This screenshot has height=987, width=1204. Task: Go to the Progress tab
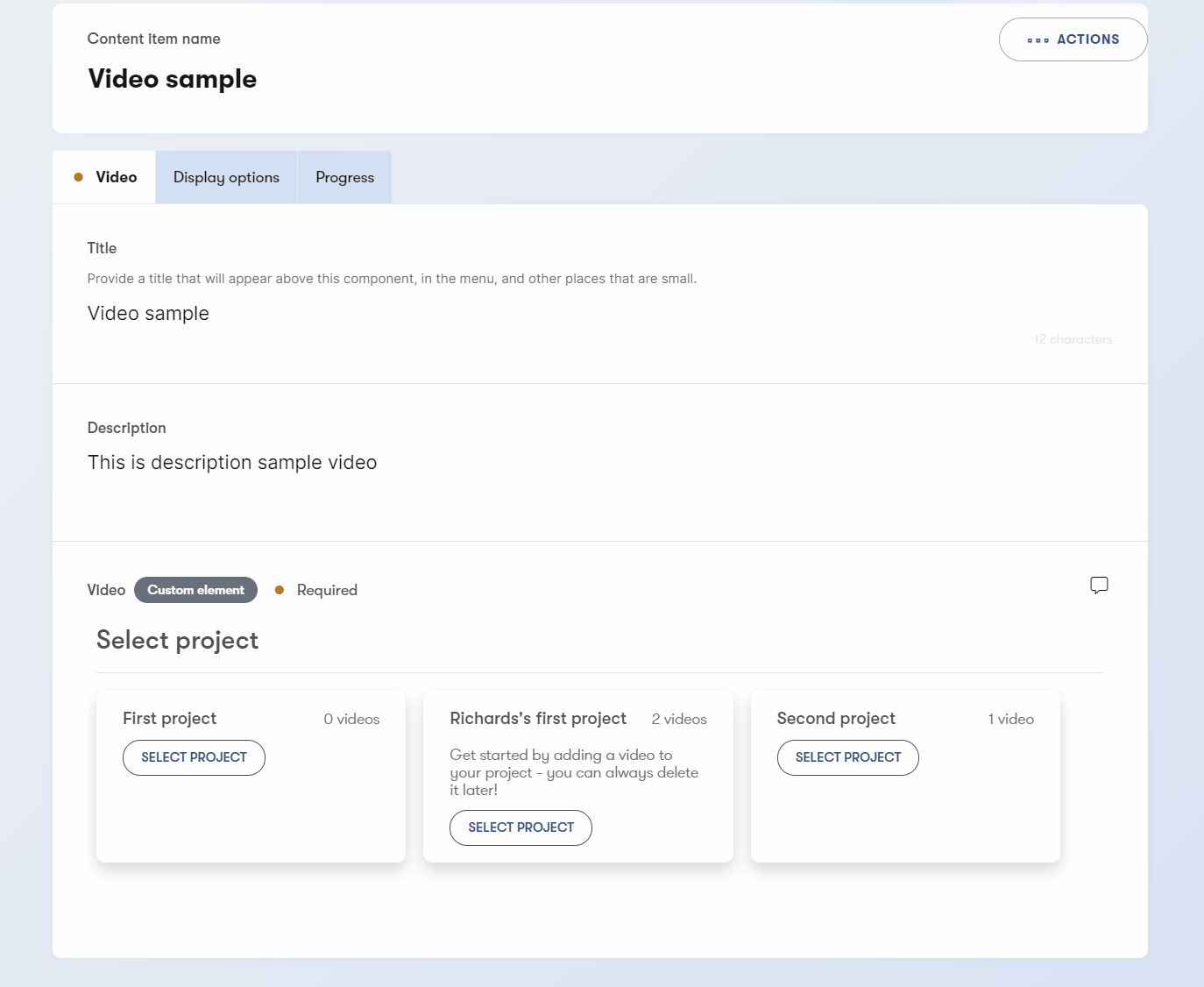pyautogui.click(x=344, y=177)
